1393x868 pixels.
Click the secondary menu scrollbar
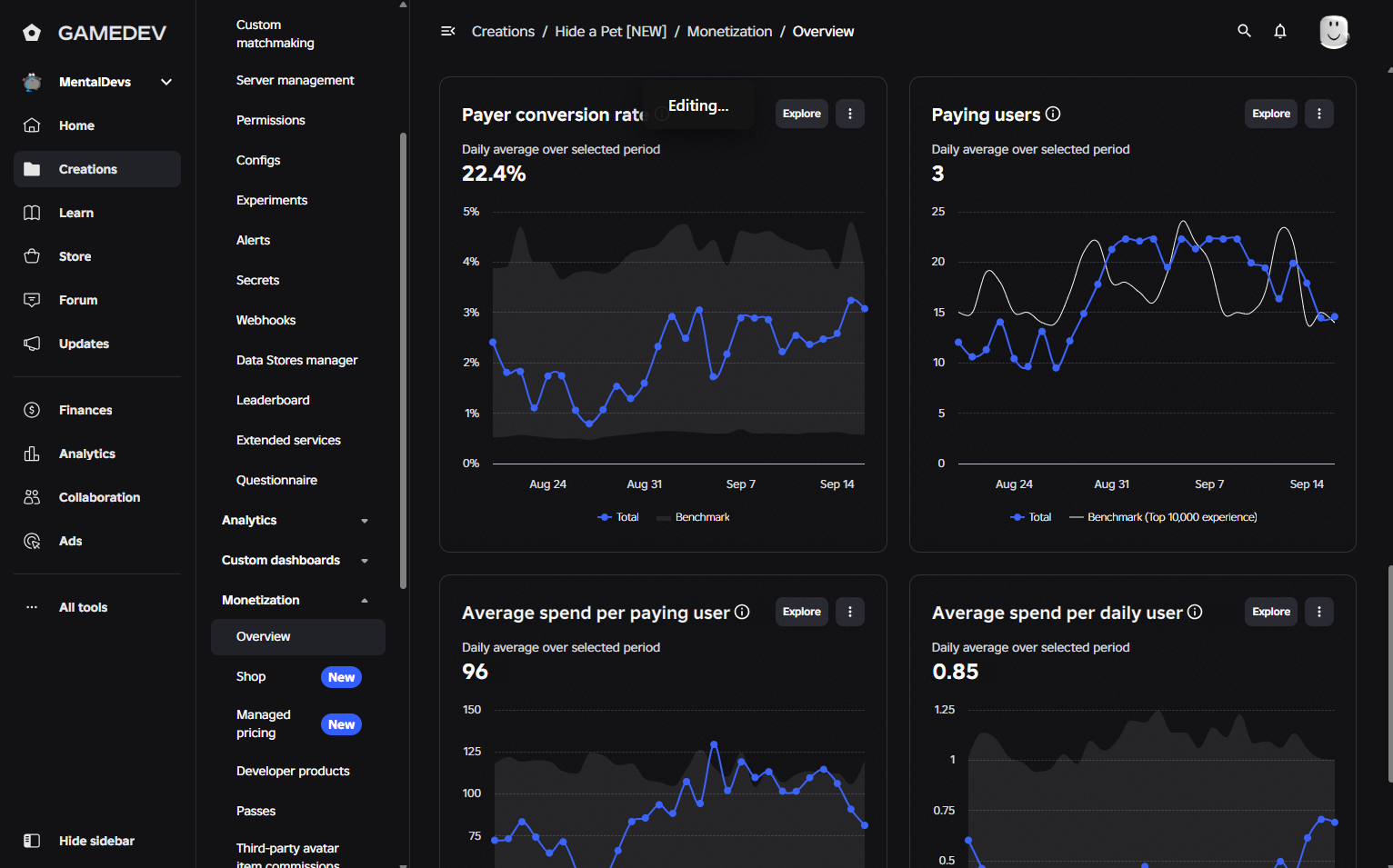point(403,361)
